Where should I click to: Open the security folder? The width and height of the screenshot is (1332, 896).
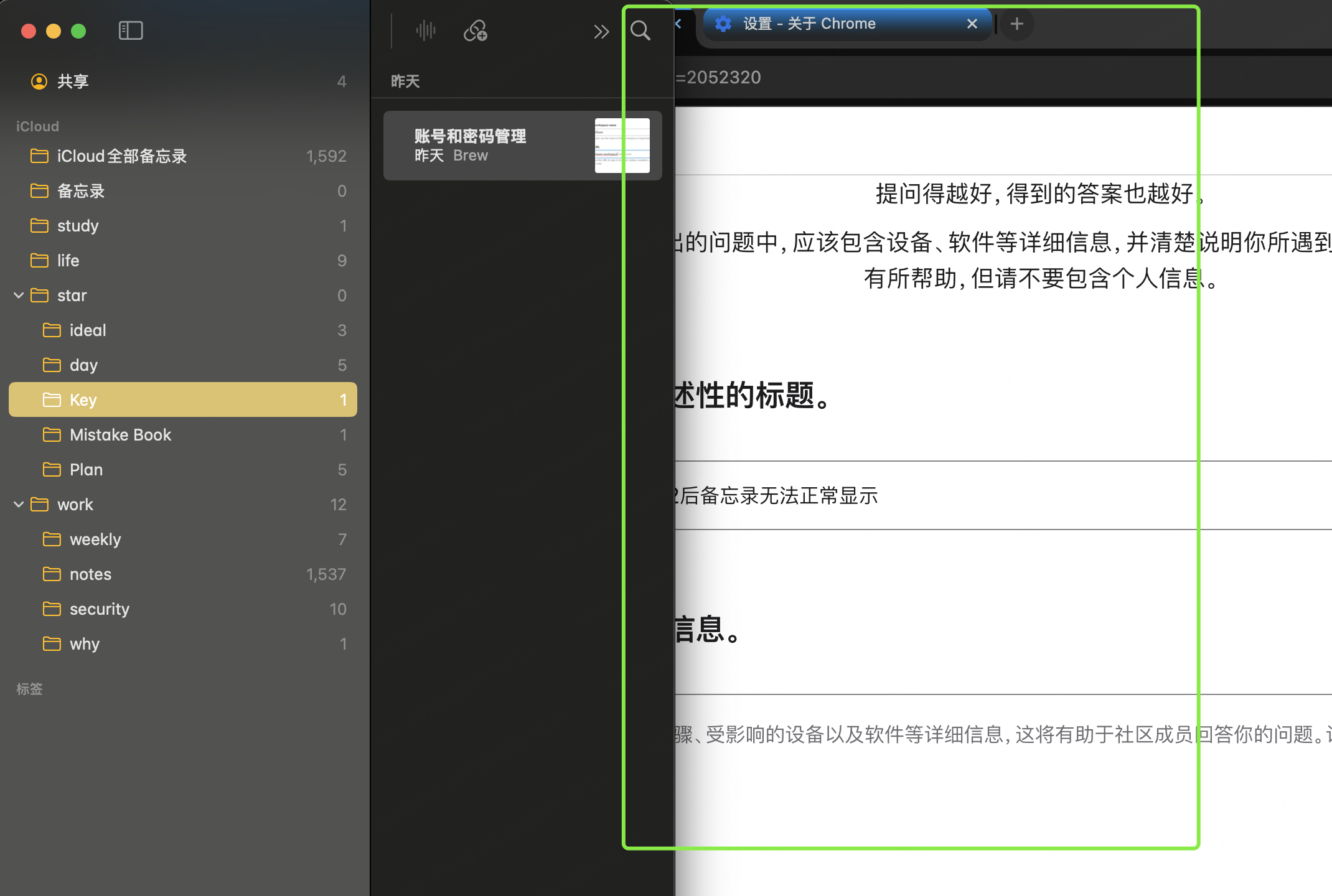pyautogui.click(x=100, y=609)
